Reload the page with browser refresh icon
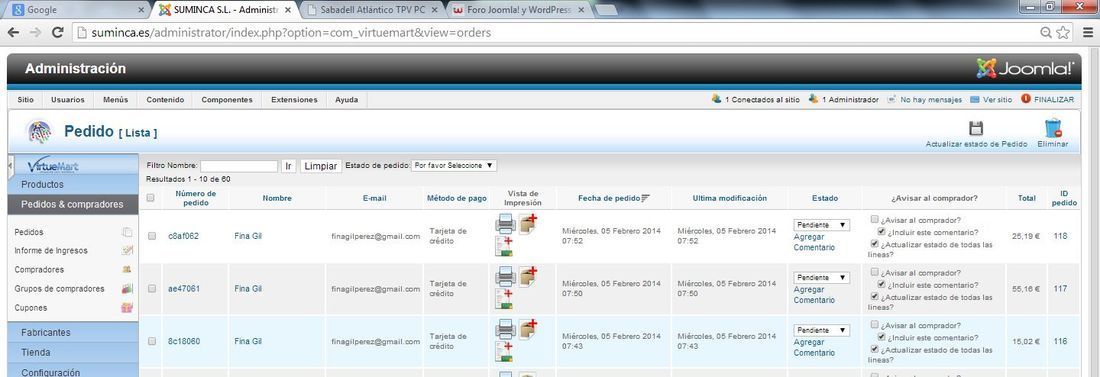1100x377 pixels. [58, 32]
